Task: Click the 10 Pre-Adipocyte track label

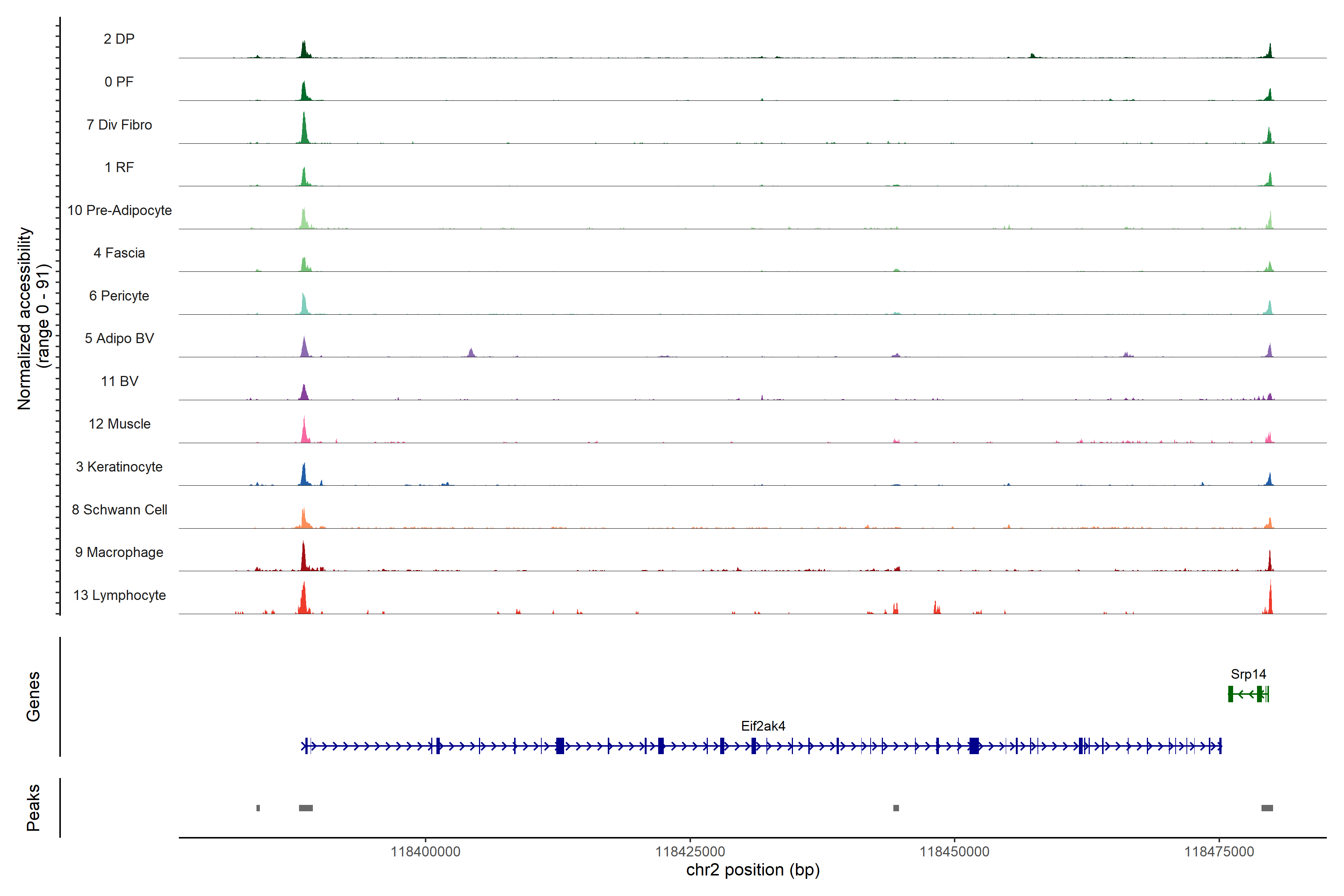Action: point(119,210)
